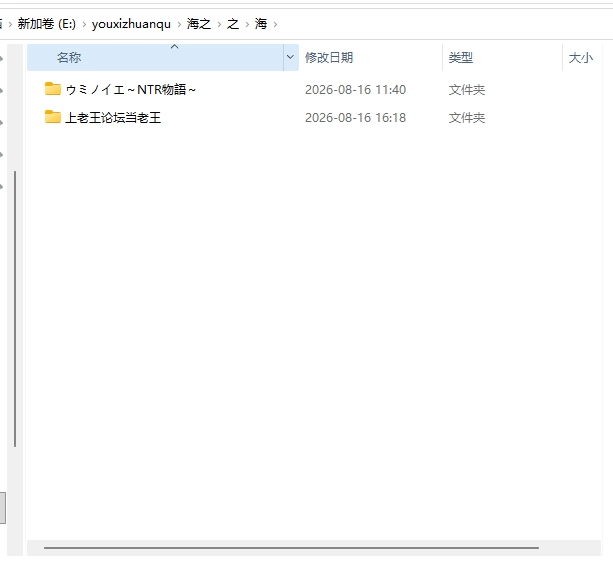Screen dimensions: 613x565
Task: Click 文件夹 type of ウミノイエ row
Action: click(467, 90)
